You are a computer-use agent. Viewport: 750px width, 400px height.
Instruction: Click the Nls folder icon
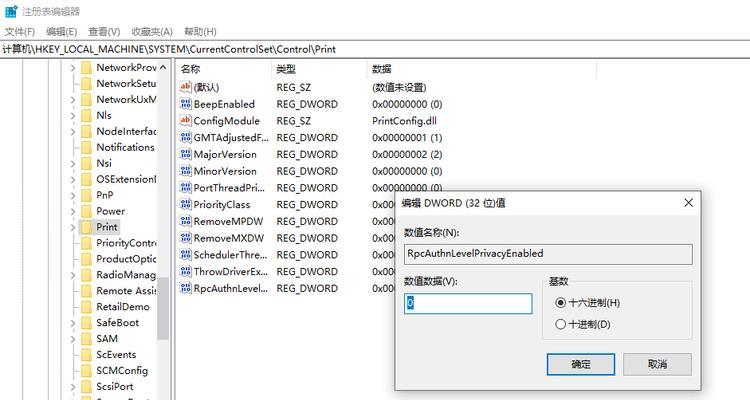click(86, 115)
